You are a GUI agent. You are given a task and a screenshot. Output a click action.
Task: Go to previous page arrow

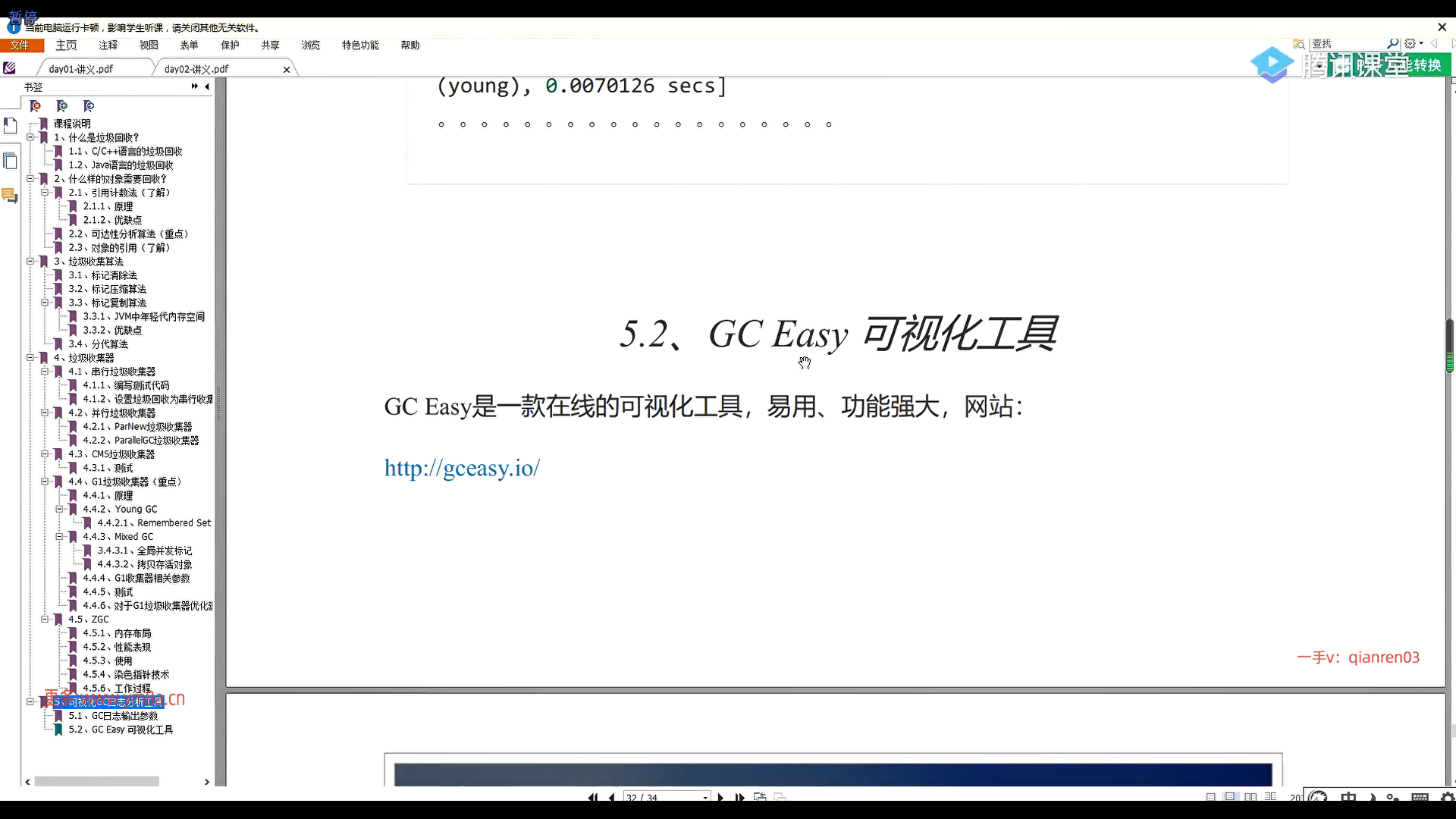611,797
